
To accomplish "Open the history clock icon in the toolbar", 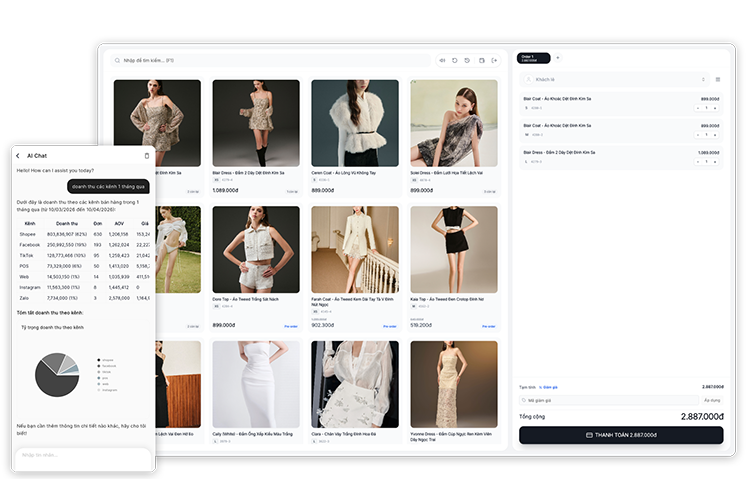I will (x=468, y=61).
